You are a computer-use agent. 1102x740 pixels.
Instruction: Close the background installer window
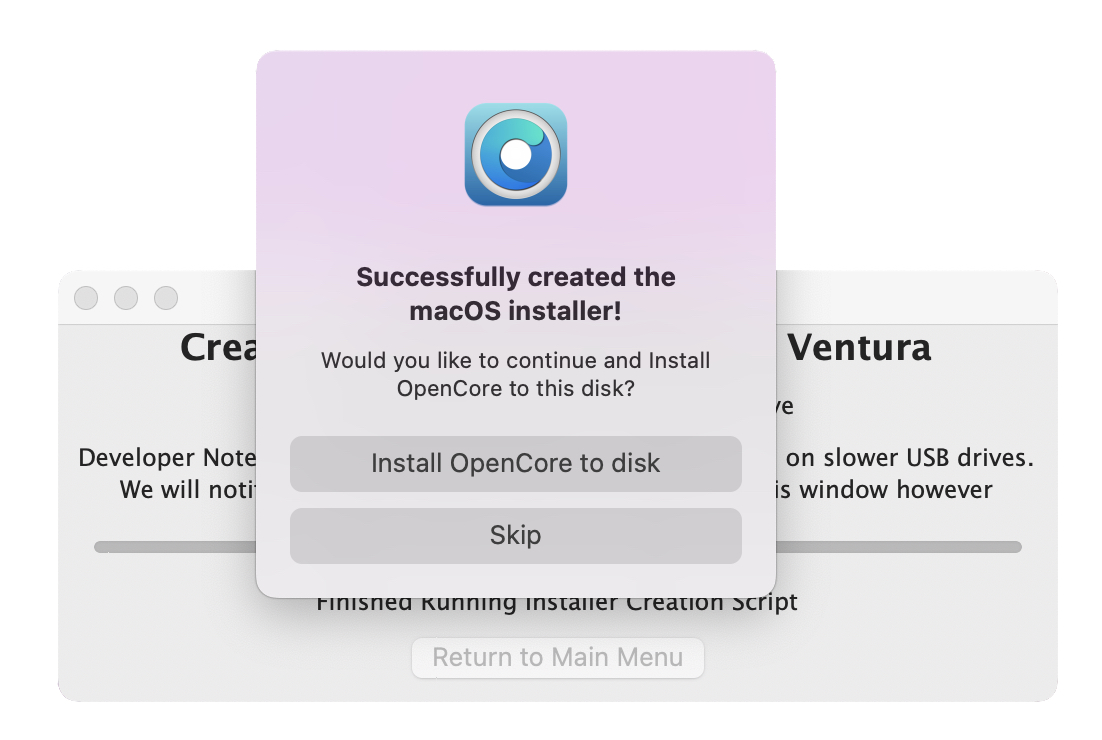coord(86,298)
